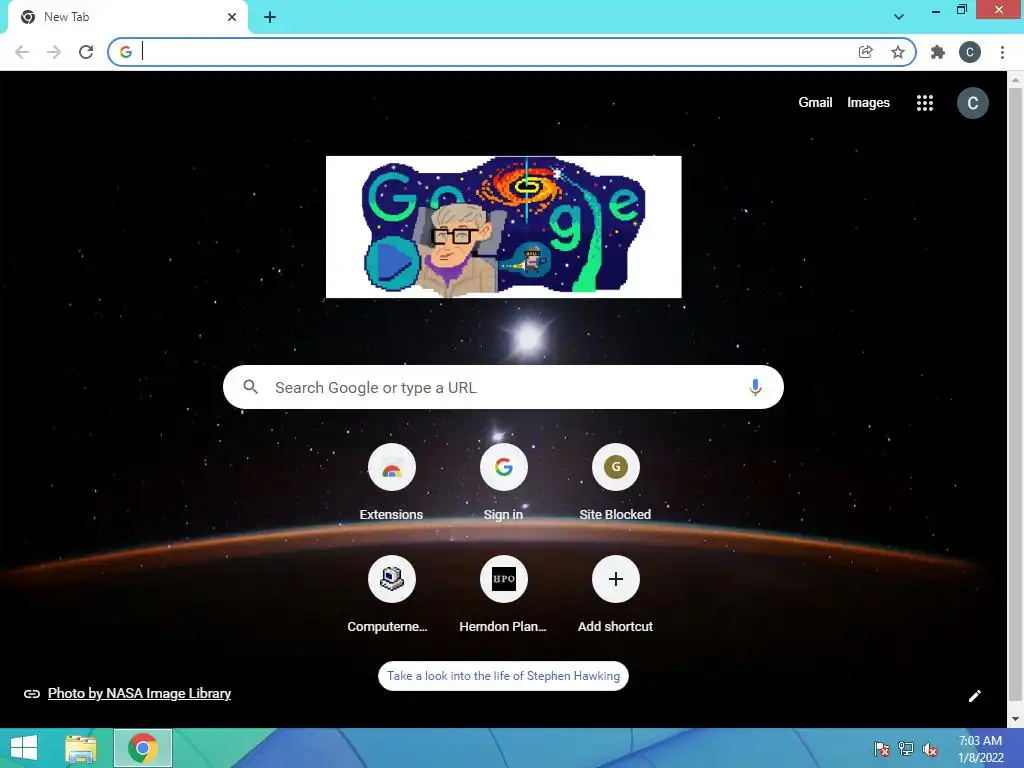
Task: Open the Windows Start menu
Action: point(24,748)
